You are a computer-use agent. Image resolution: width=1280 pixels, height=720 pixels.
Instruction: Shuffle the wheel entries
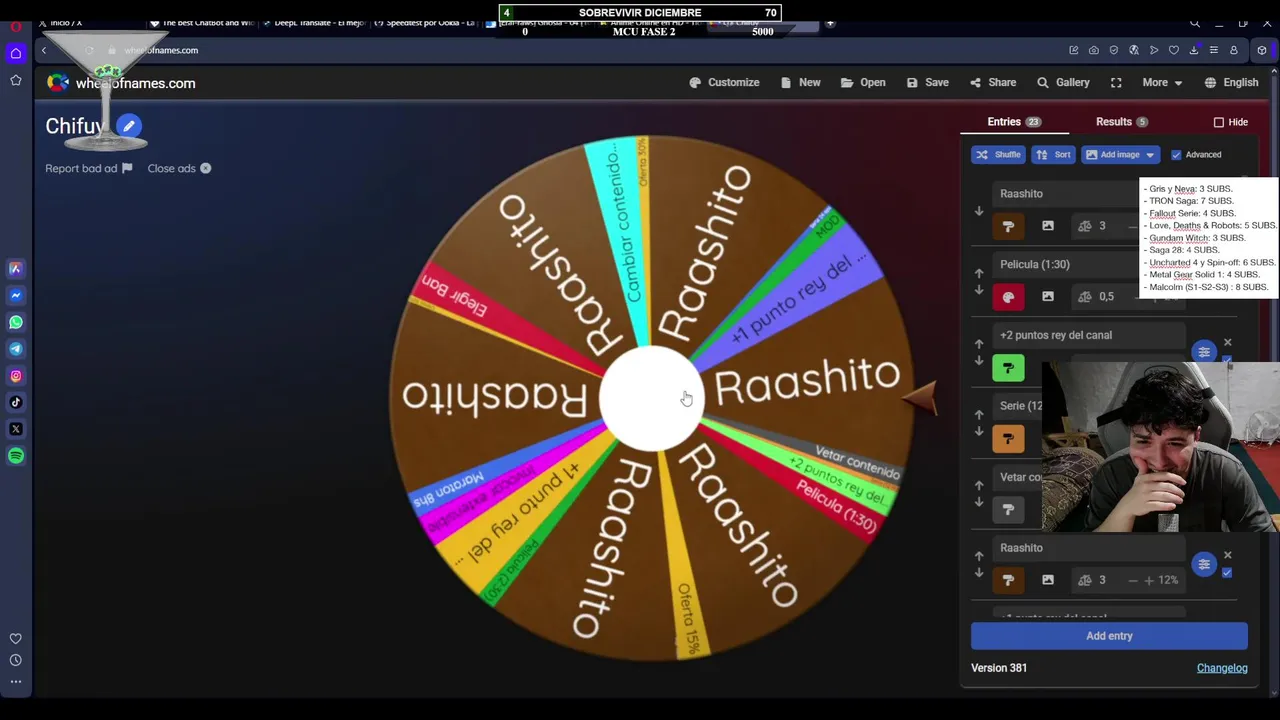pos(998,155)
